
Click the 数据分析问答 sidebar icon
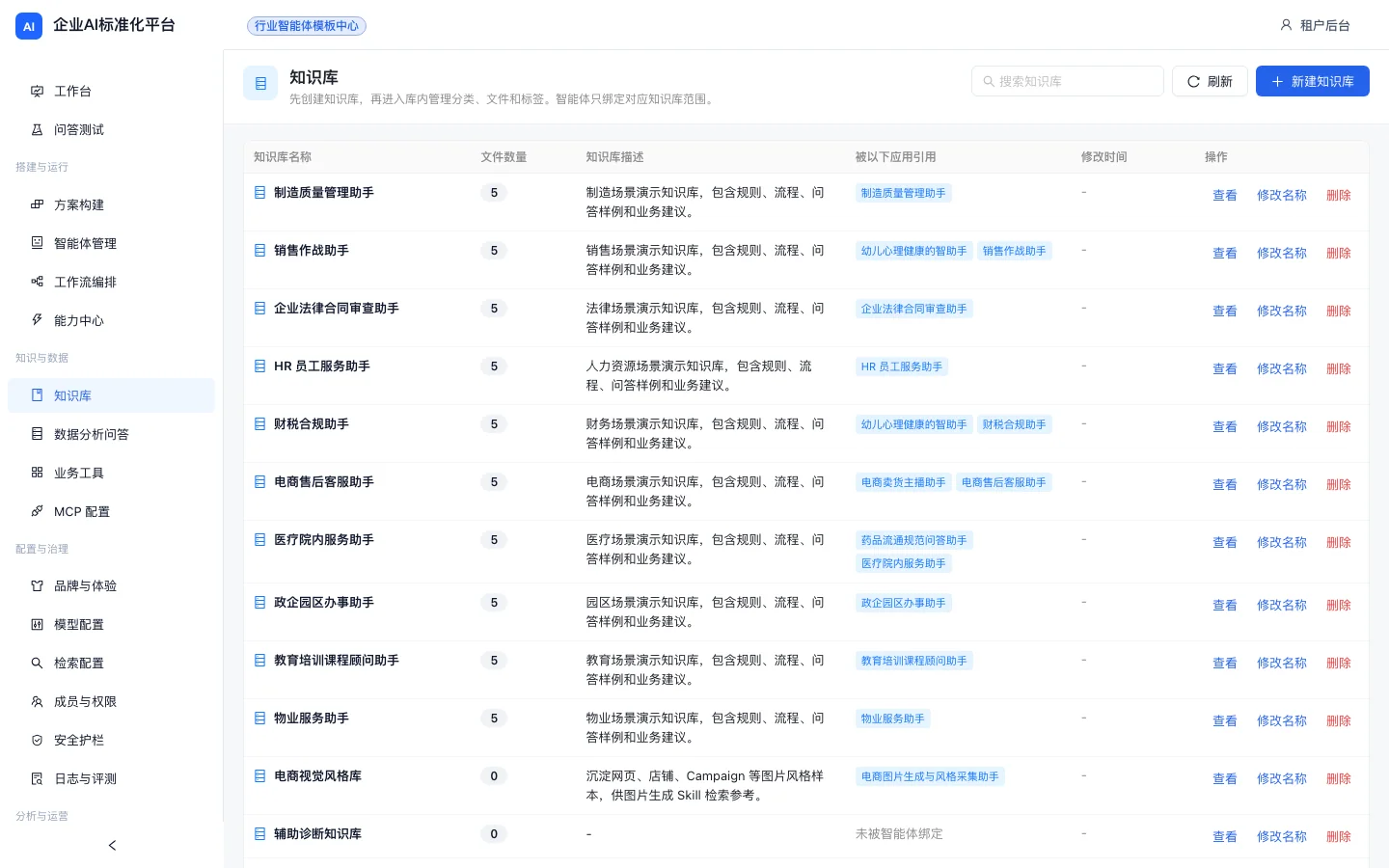[x=37, y=434]
